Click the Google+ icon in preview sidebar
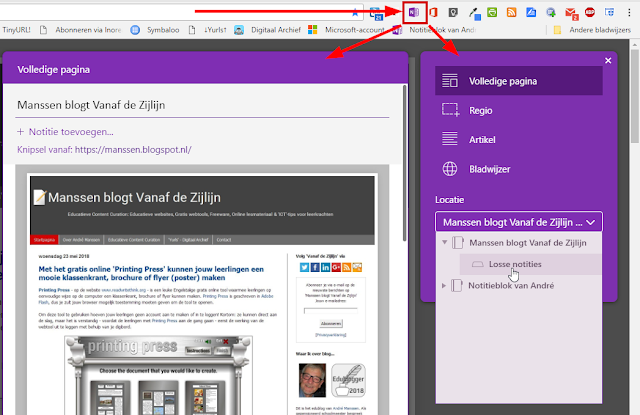Viewport: 640px width, 415px height. (336, 267)
